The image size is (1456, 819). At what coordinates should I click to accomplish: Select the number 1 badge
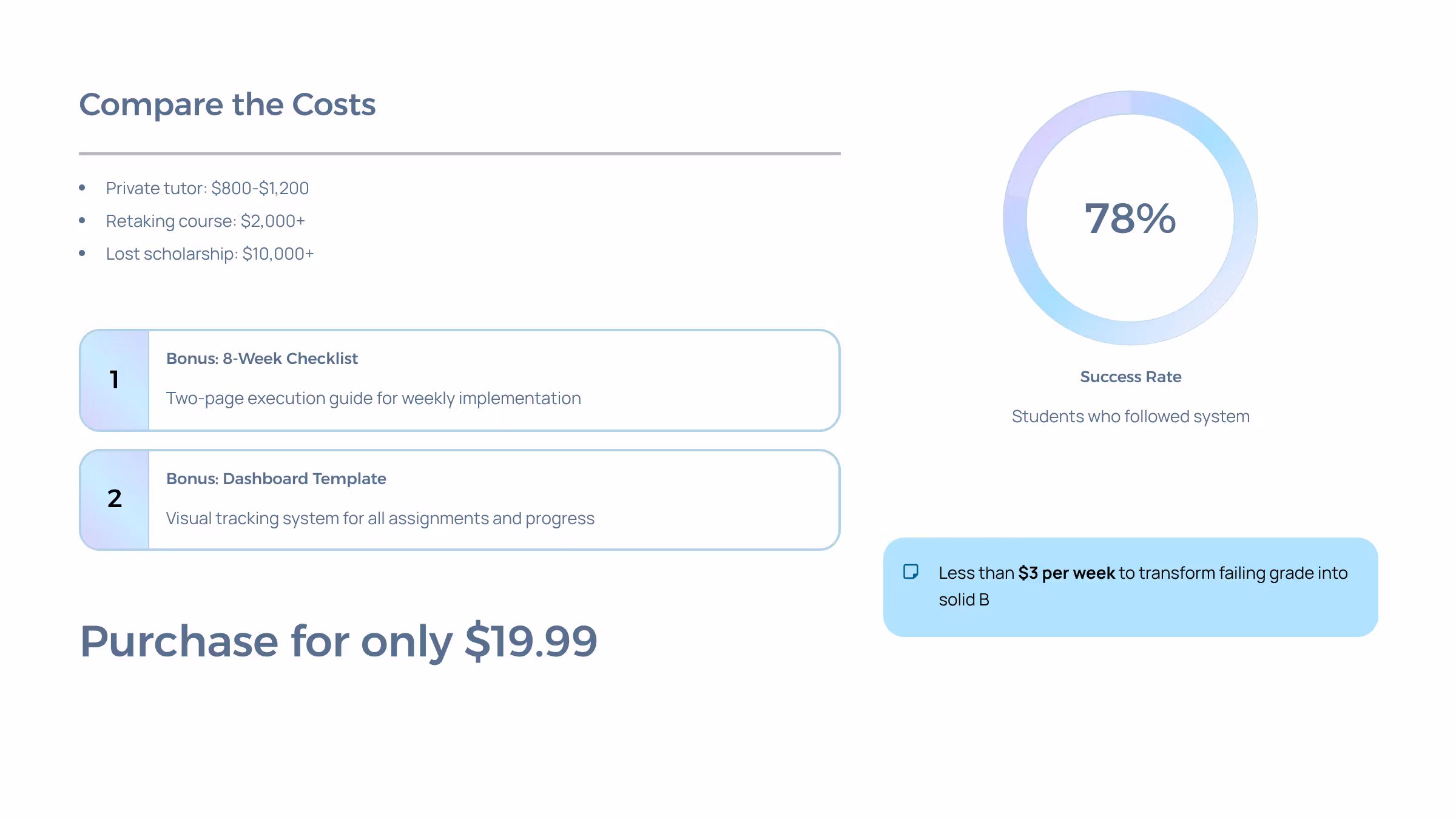click(115, 380)
